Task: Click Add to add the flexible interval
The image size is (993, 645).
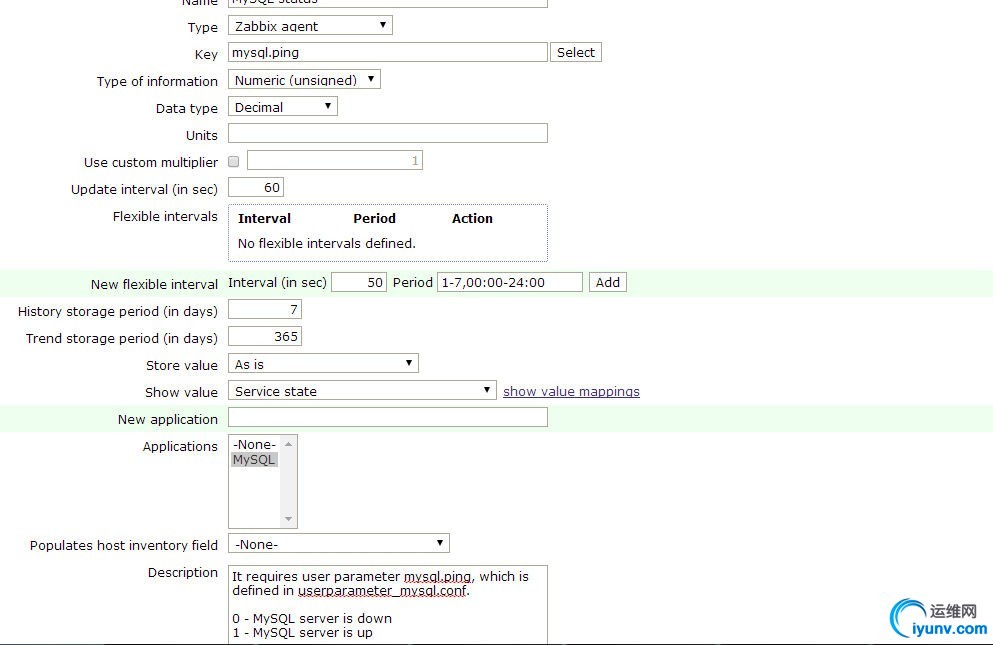Action: point(607,283)
